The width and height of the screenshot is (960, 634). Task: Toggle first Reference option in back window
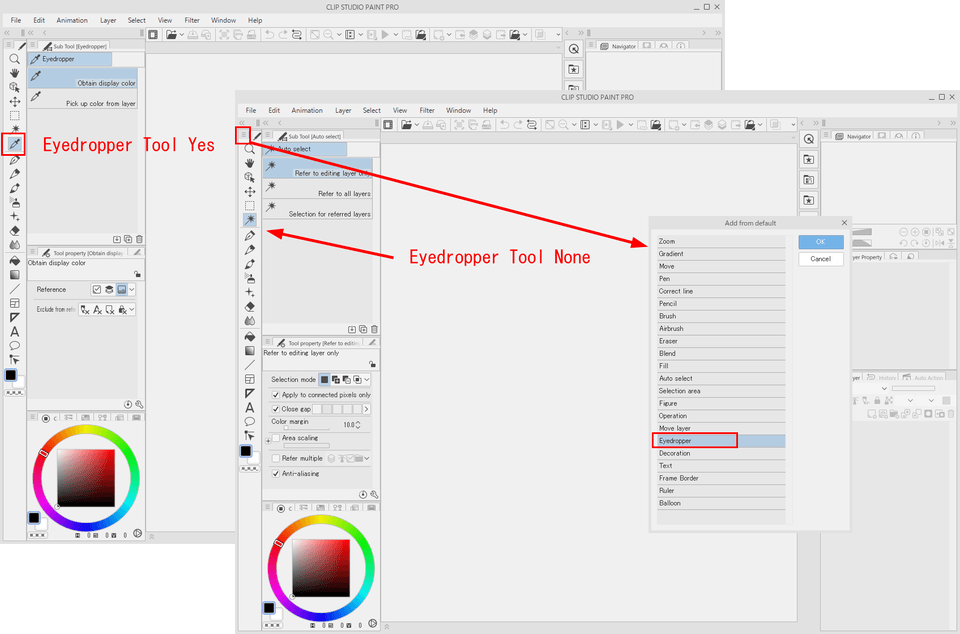click(x=97, y=289)
